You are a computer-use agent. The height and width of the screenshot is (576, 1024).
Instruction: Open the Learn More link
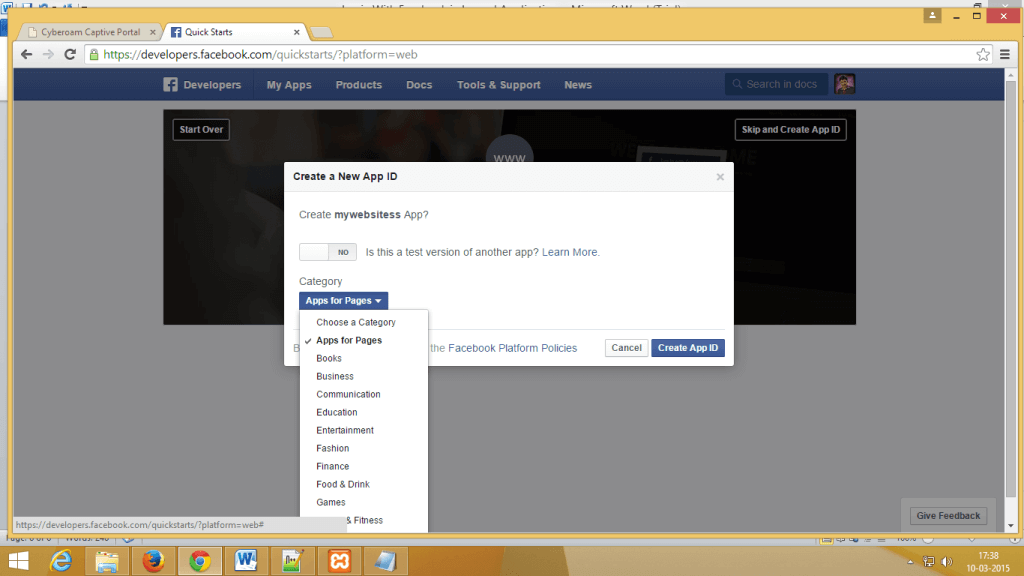pos(569,252)
